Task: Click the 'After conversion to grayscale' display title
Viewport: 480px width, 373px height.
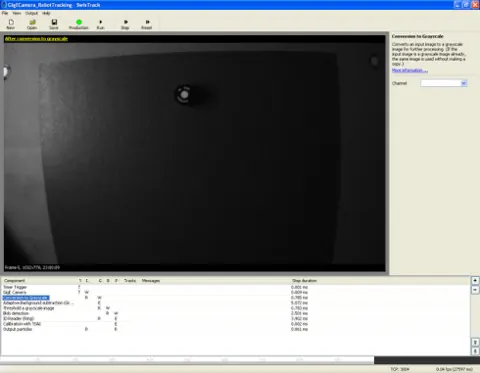Action: point(36,39)
